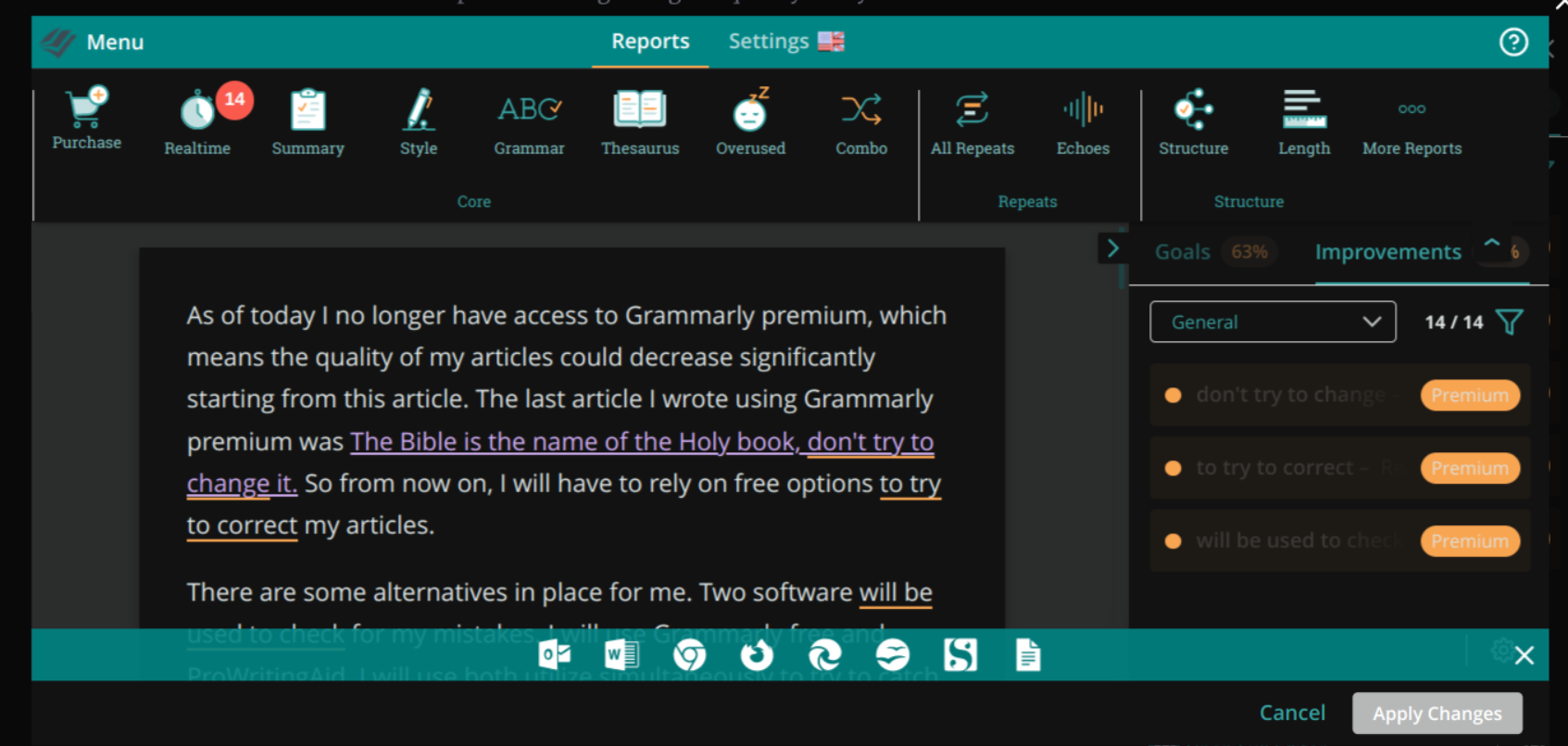Open the Structure report
Viewport: 1568px width, 746px height.
pos(1194,121)
